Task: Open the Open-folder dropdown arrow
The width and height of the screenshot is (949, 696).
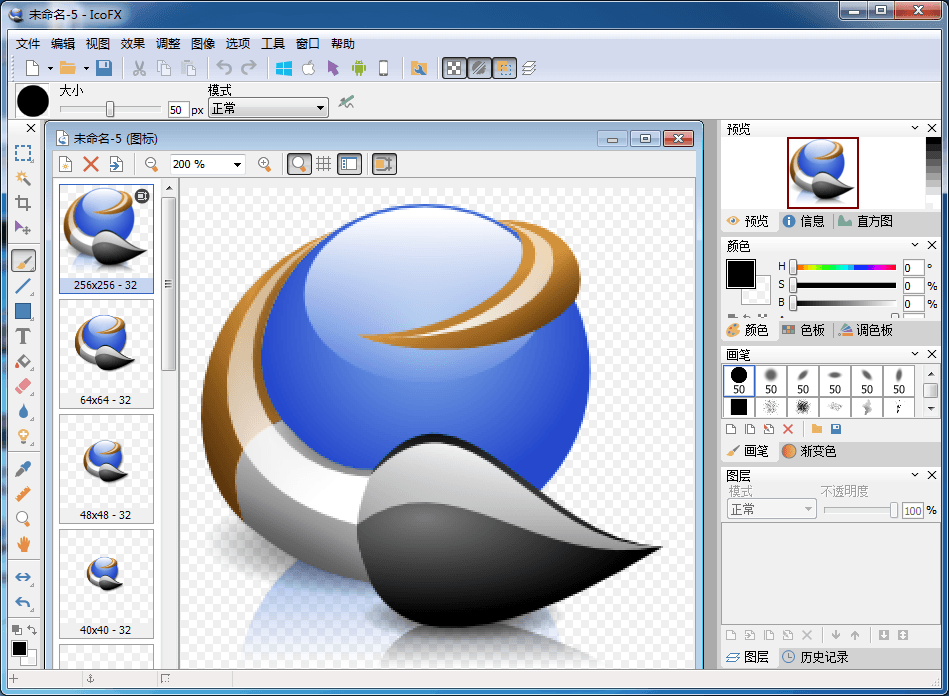Action: [86, 68]
